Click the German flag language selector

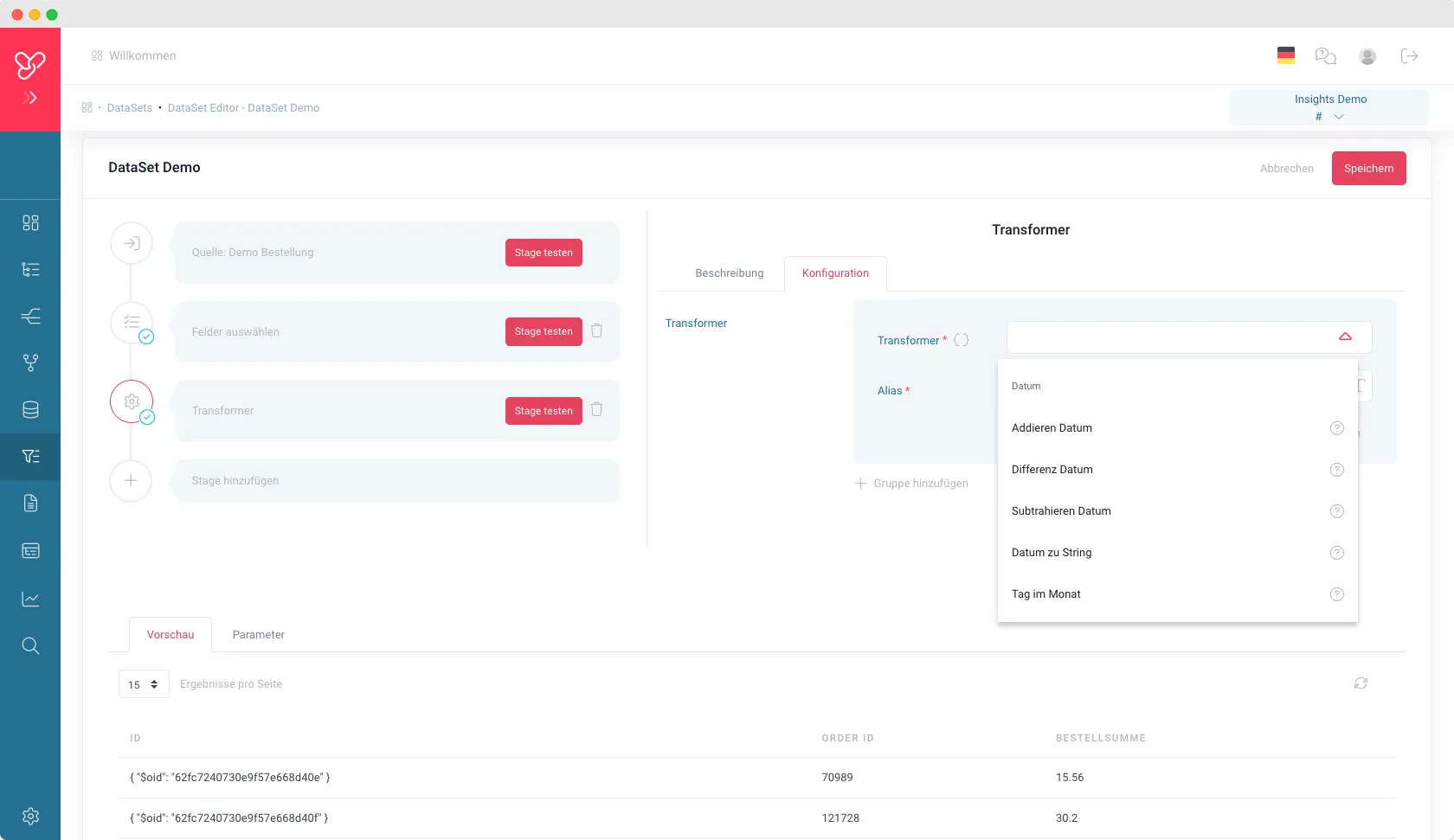pyautogui.click(x=1286, y=55)
